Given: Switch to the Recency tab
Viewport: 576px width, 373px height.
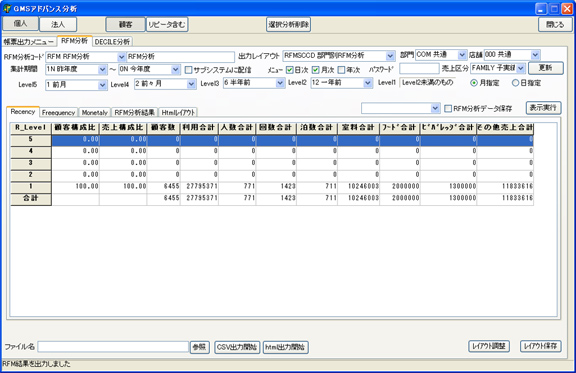Looking at the screenshot, I should [x=23, y=111].
